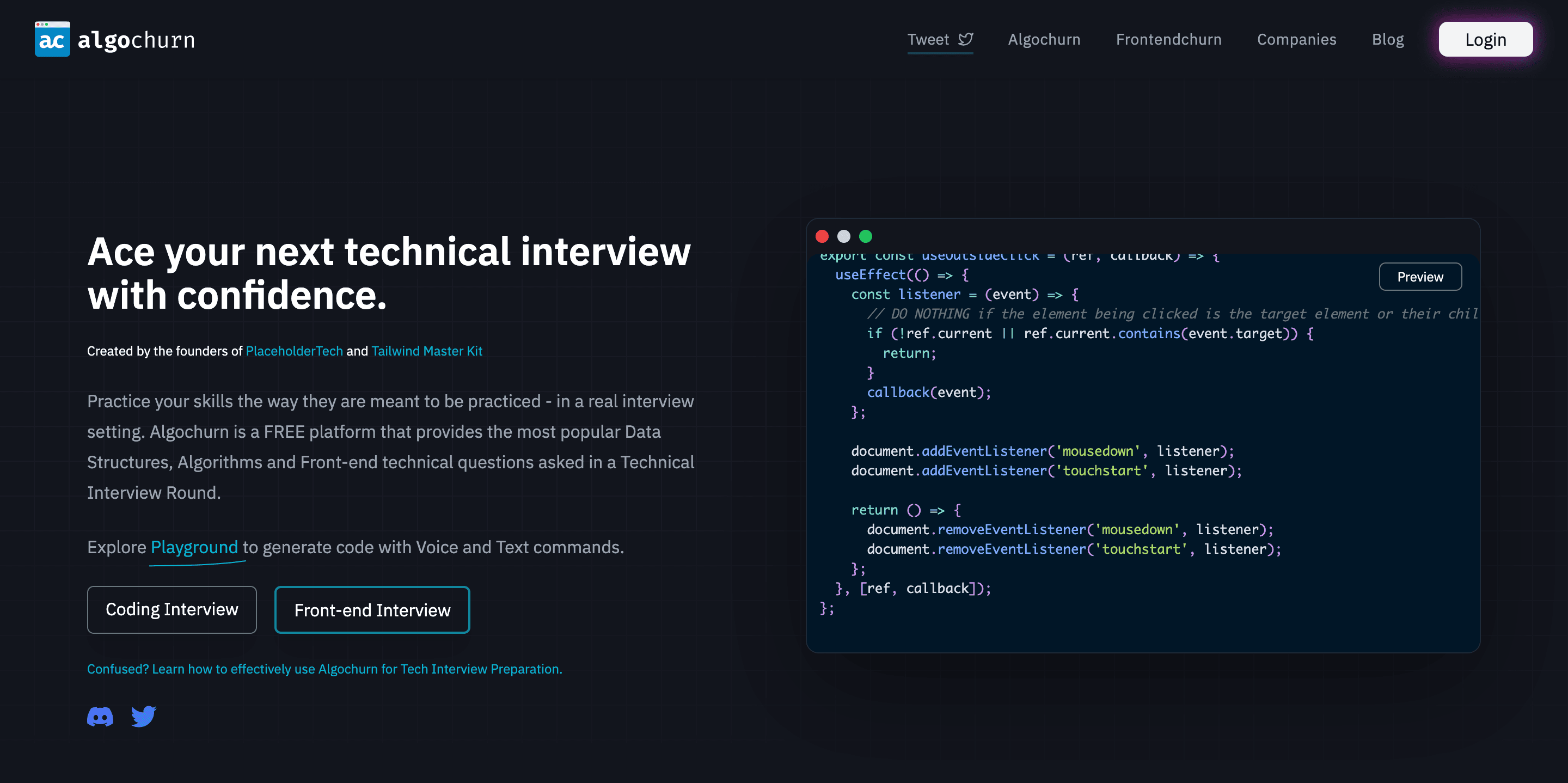This screenshot has width=1568, height=783.
Task: Click the Login button
Action: (1486, 39)
